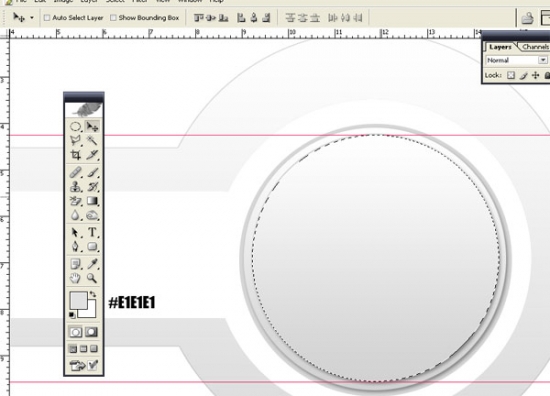Select the Slice tool

coord(92,155)
